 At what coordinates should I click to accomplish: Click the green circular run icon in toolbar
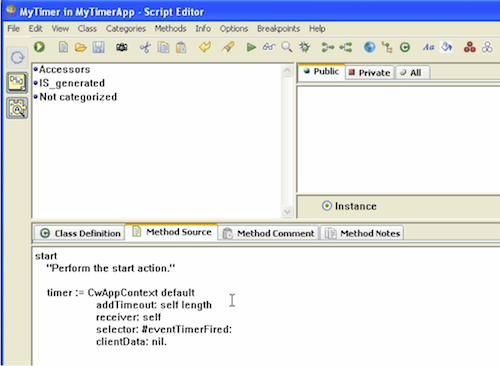coord(39,47)
